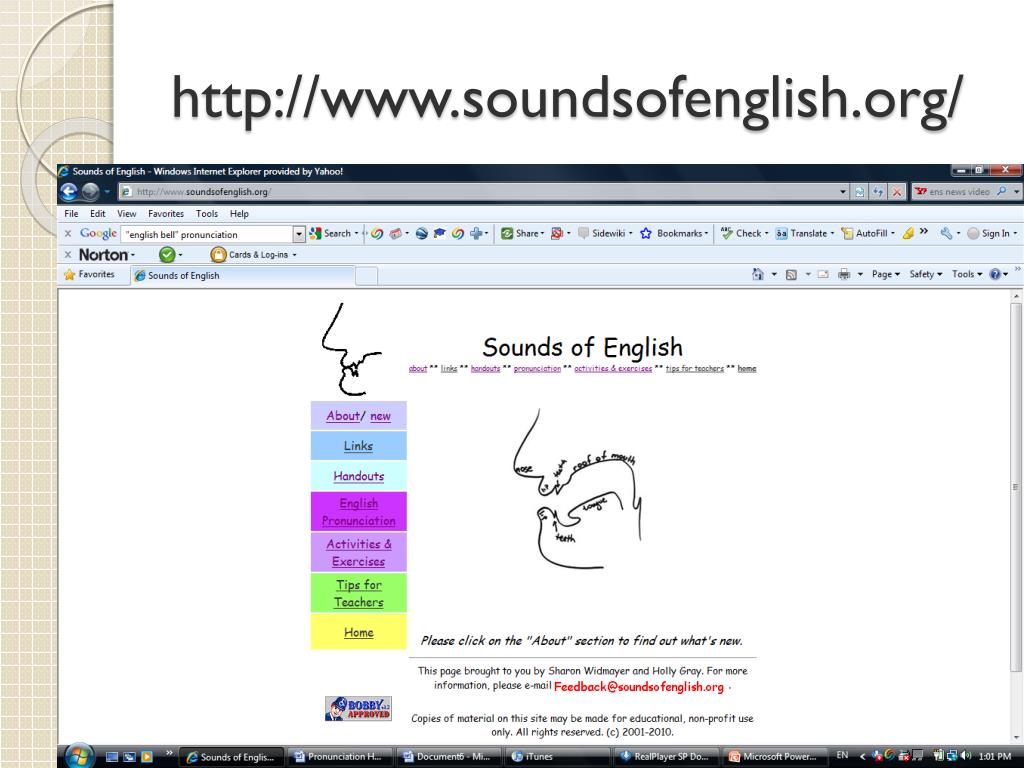
Task: Click the Windows Start orb
Action: click(80, 756)
